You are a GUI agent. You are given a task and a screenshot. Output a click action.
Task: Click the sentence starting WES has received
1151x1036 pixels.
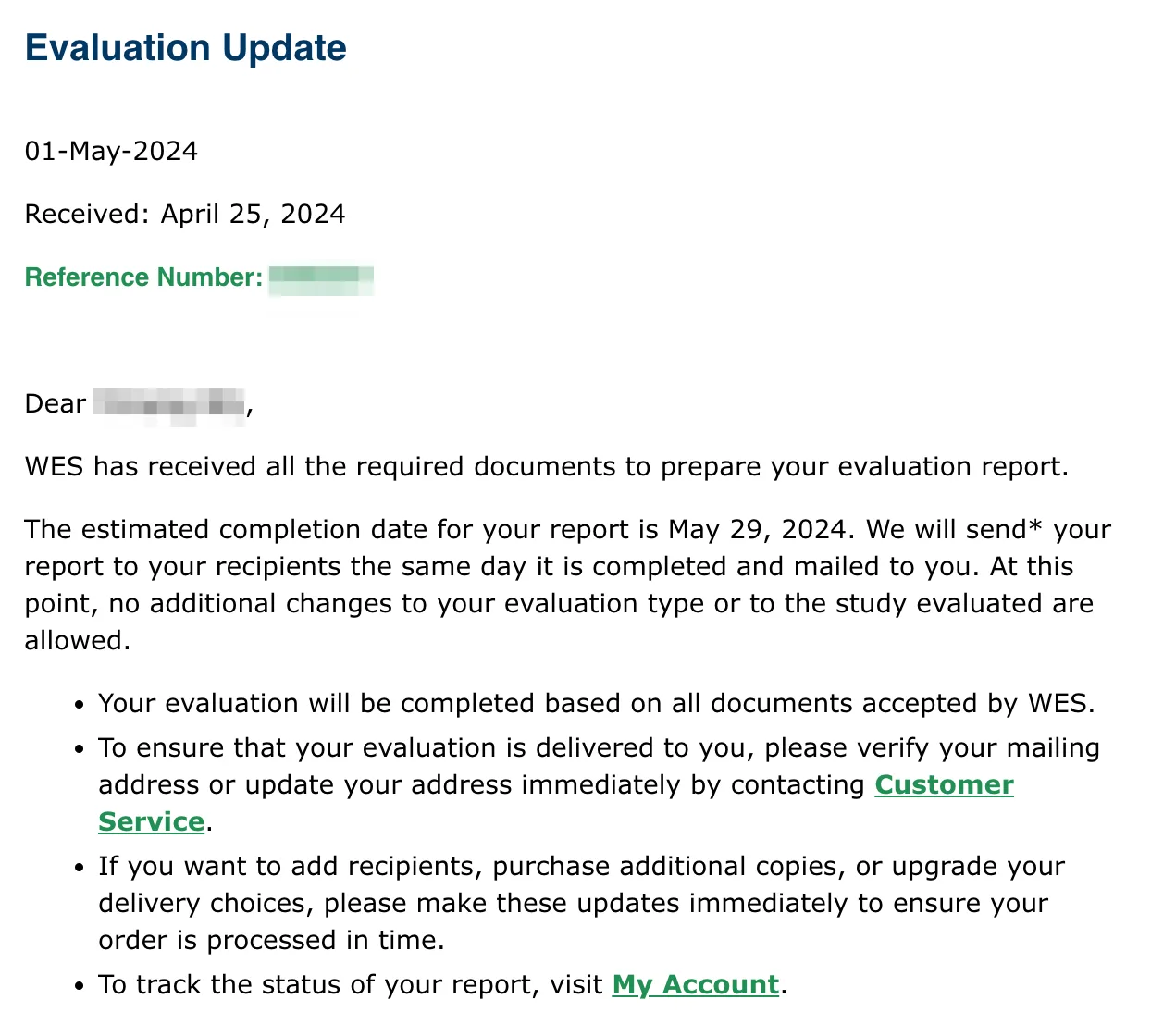(547, 467)
